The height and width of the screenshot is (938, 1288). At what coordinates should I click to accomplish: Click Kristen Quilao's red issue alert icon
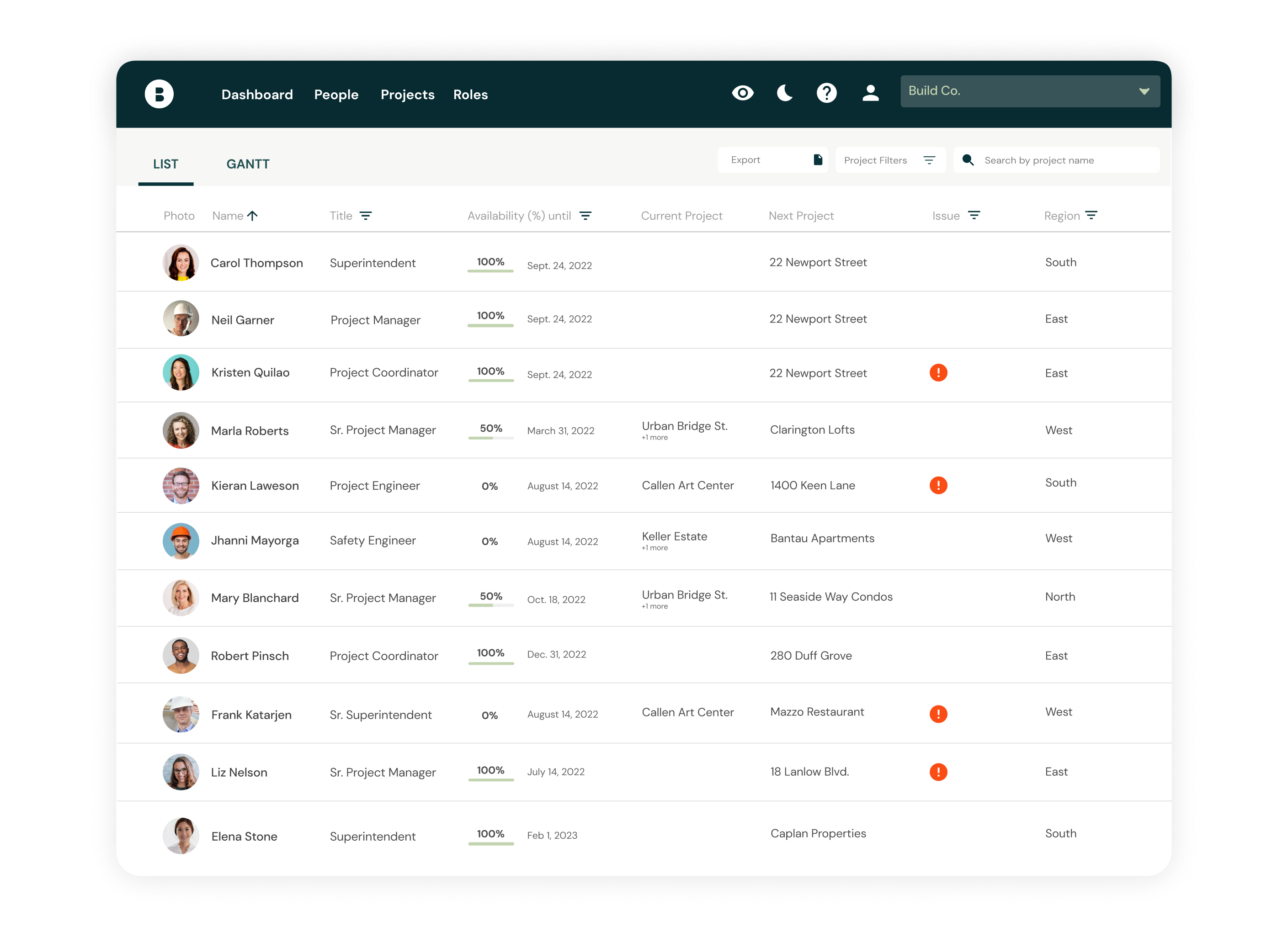pos(938,373)
